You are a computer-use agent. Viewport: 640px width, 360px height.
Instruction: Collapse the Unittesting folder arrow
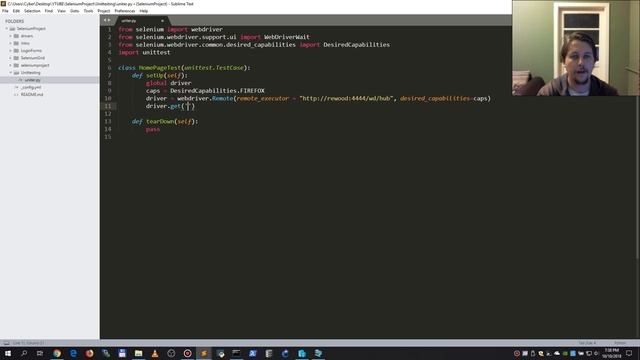click(x=11, y=73)
